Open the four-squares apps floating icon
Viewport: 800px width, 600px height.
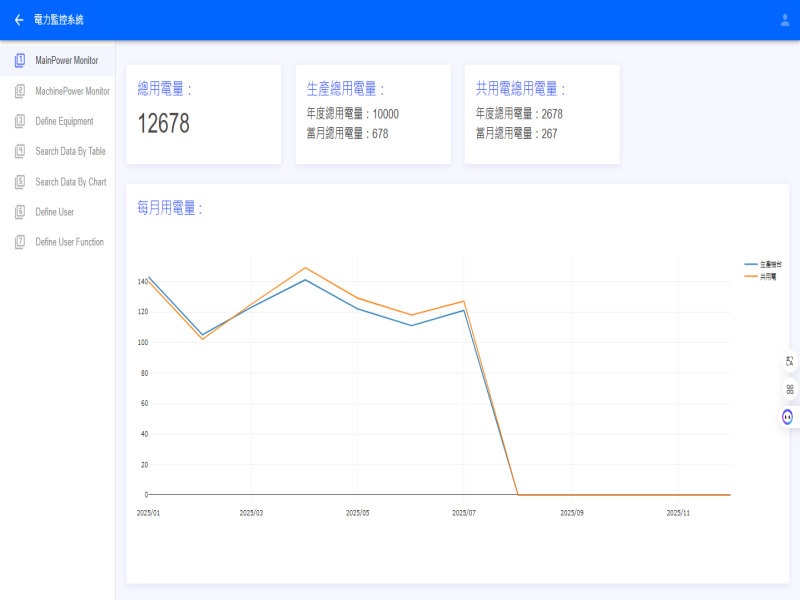click(x=789, y=389)
